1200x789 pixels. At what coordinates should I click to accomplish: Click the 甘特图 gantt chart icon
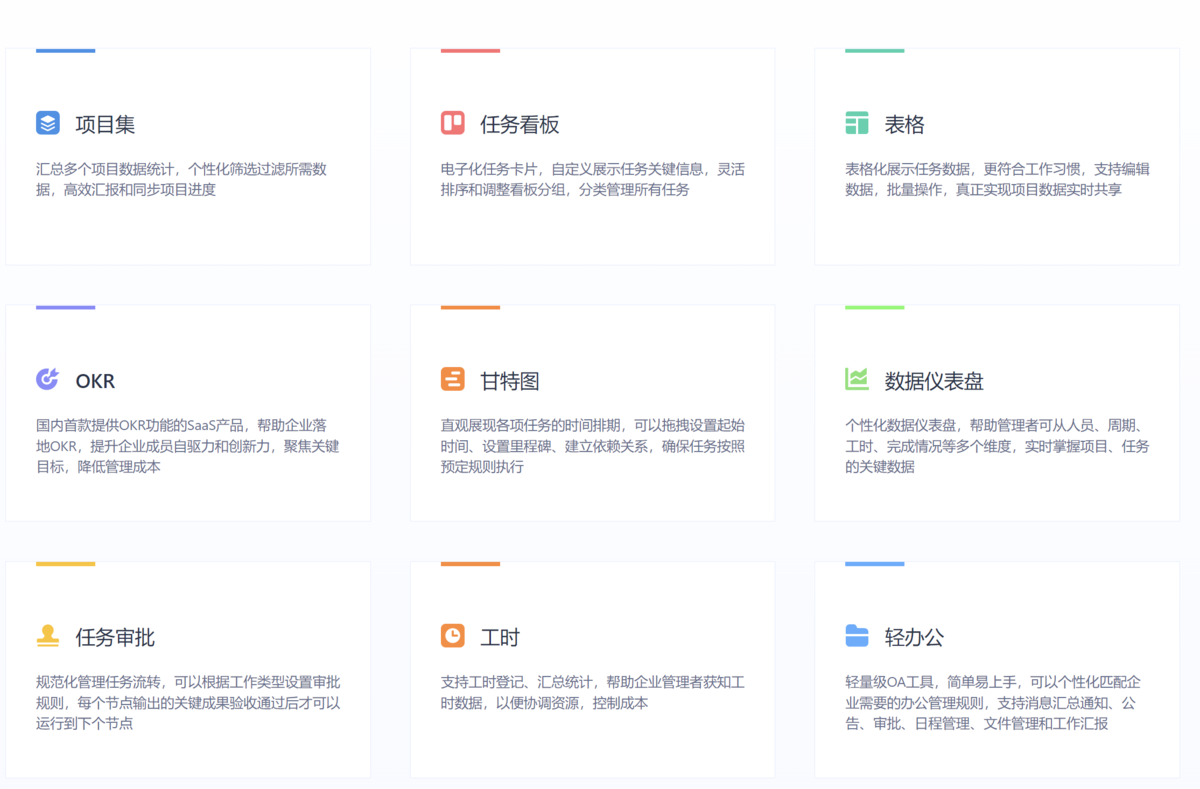coord(450,377)
